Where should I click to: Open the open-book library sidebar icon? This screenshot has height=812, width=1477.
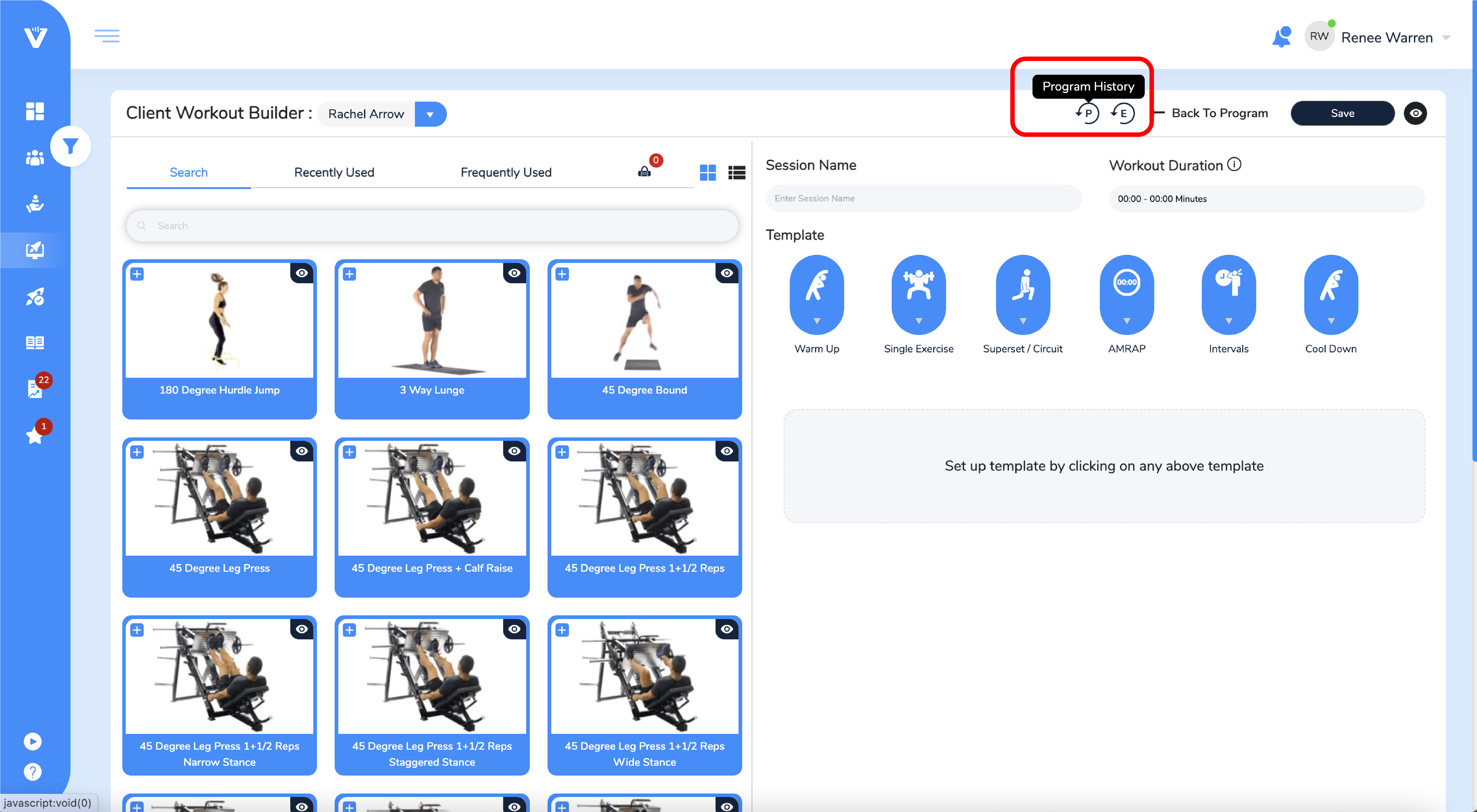point(35,343)
